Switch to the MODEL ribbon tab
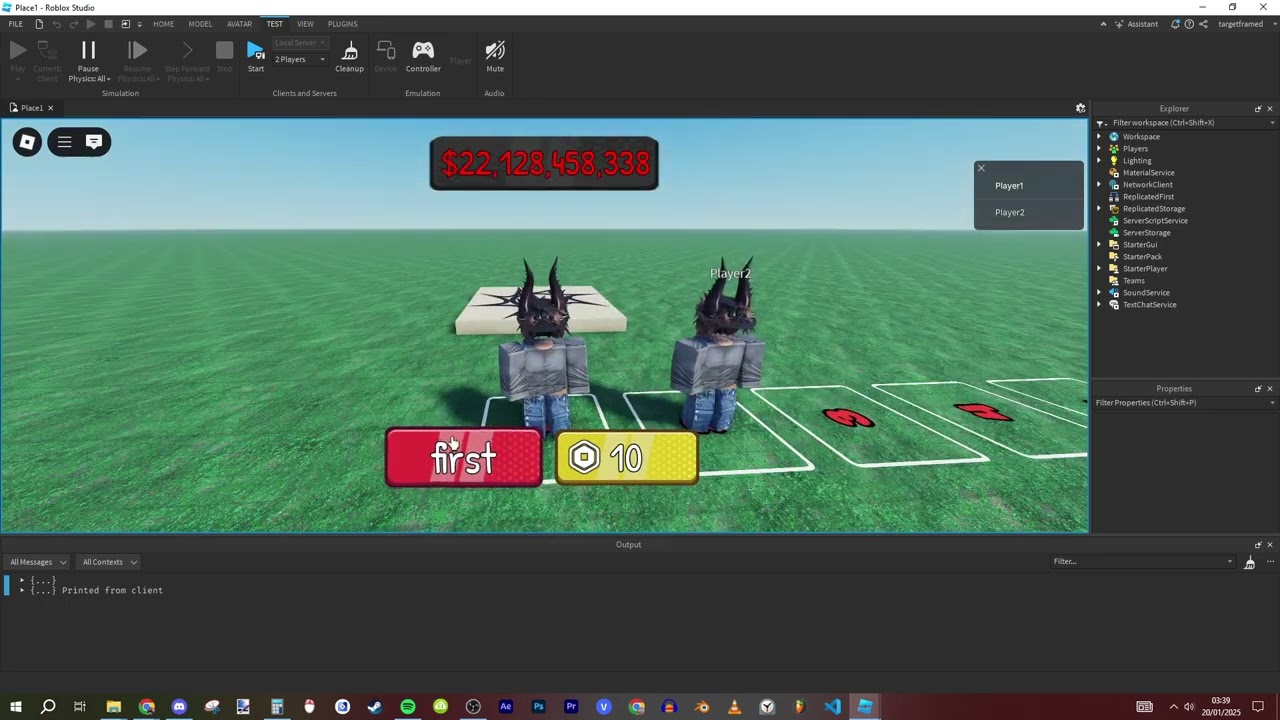This screenshot has width=1280, height=720. 200,24
